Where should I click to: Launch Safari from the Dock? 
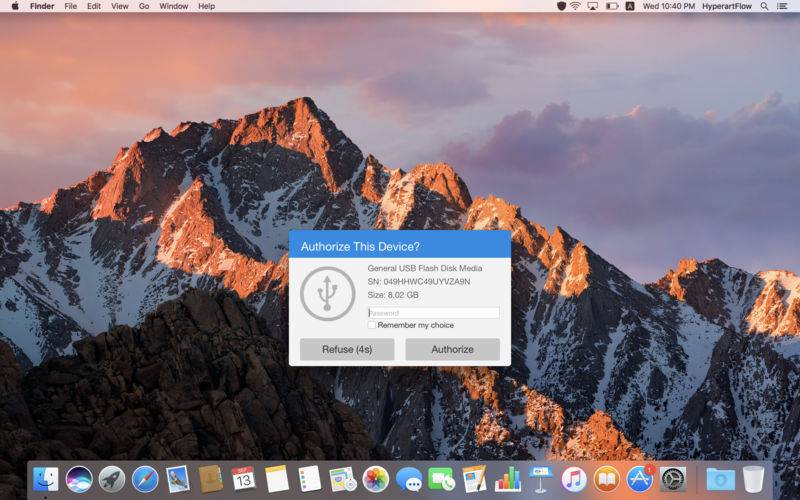coord(145,480)
